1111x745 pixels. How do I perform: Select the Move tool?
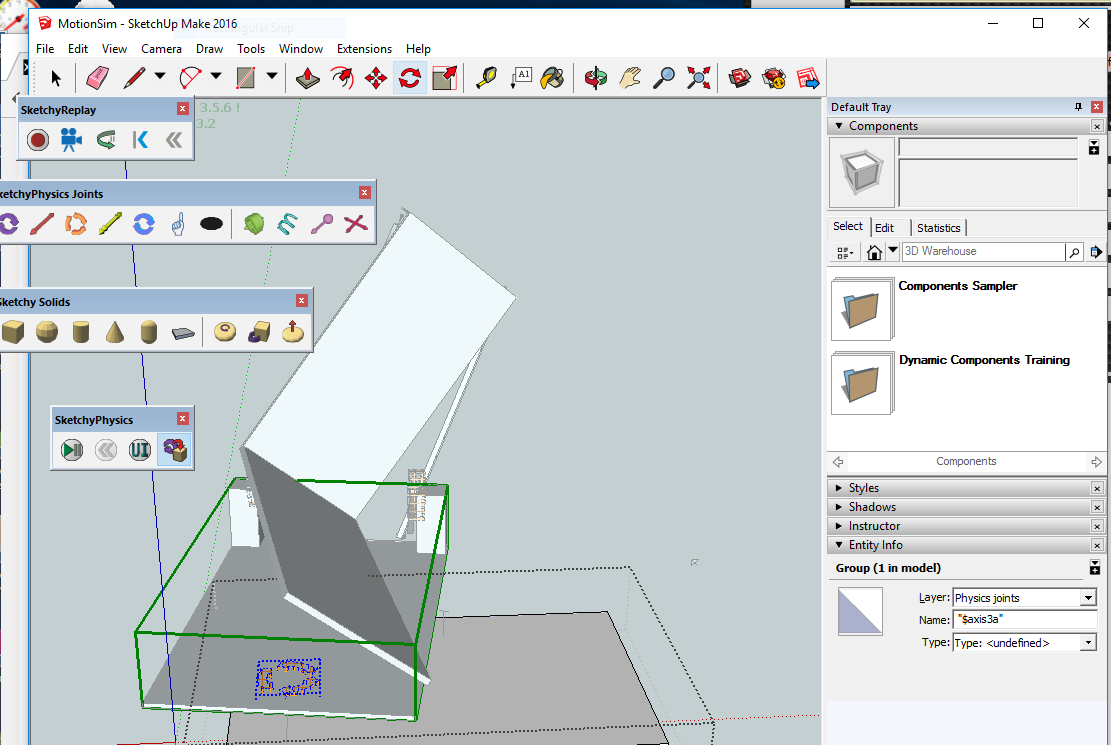376,78
